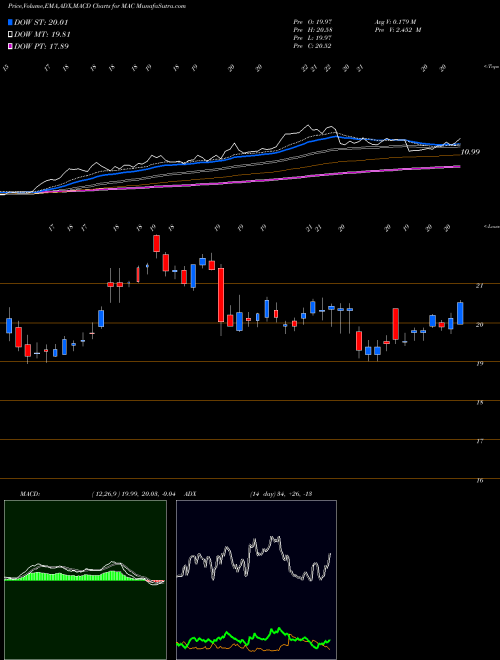Select the 'Pre H: 20.58' value

(x=312, y=30)
